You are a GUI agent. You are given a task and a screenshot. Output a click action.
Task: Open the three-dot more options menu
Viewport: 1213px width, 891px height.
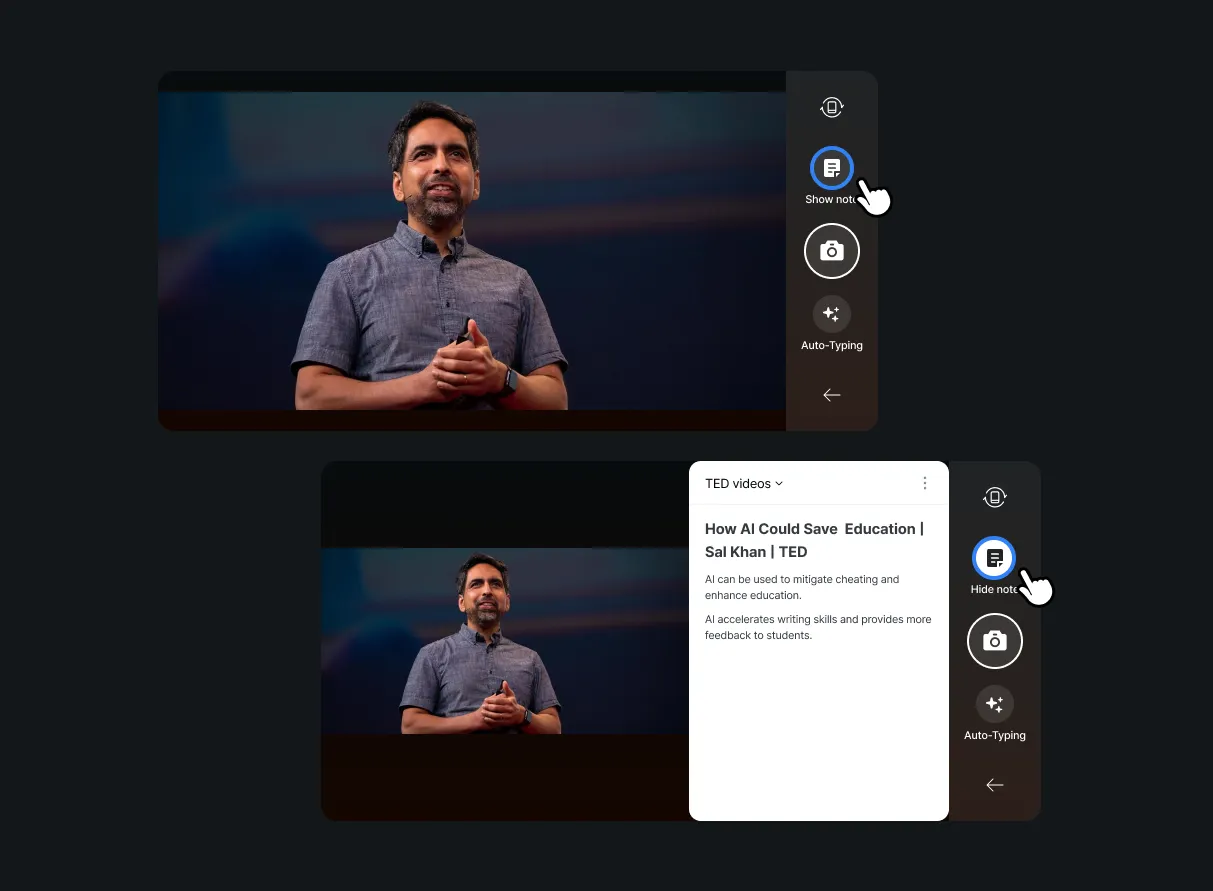coord(925,484)
